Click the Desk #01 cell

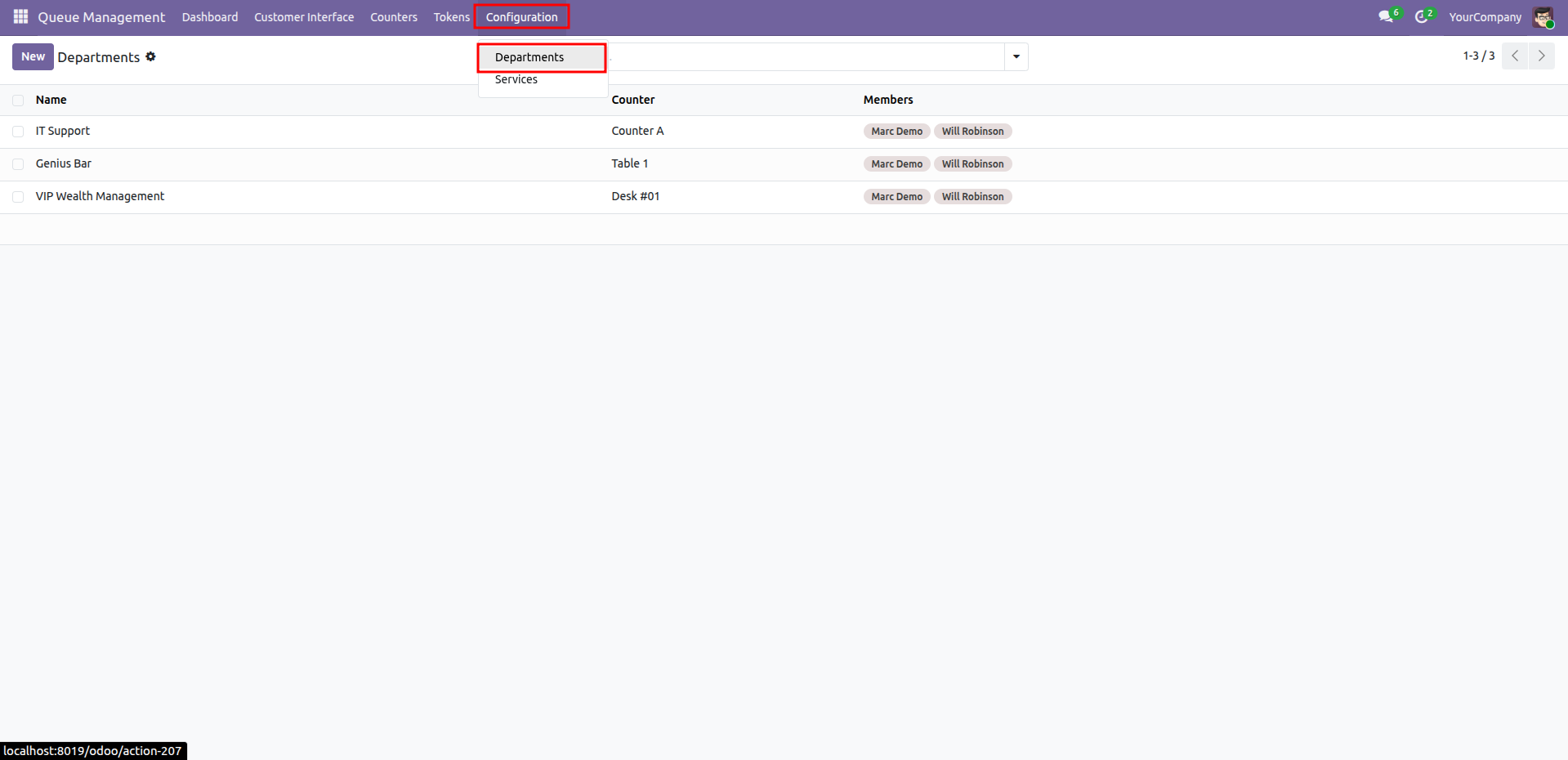pos(636,196)
